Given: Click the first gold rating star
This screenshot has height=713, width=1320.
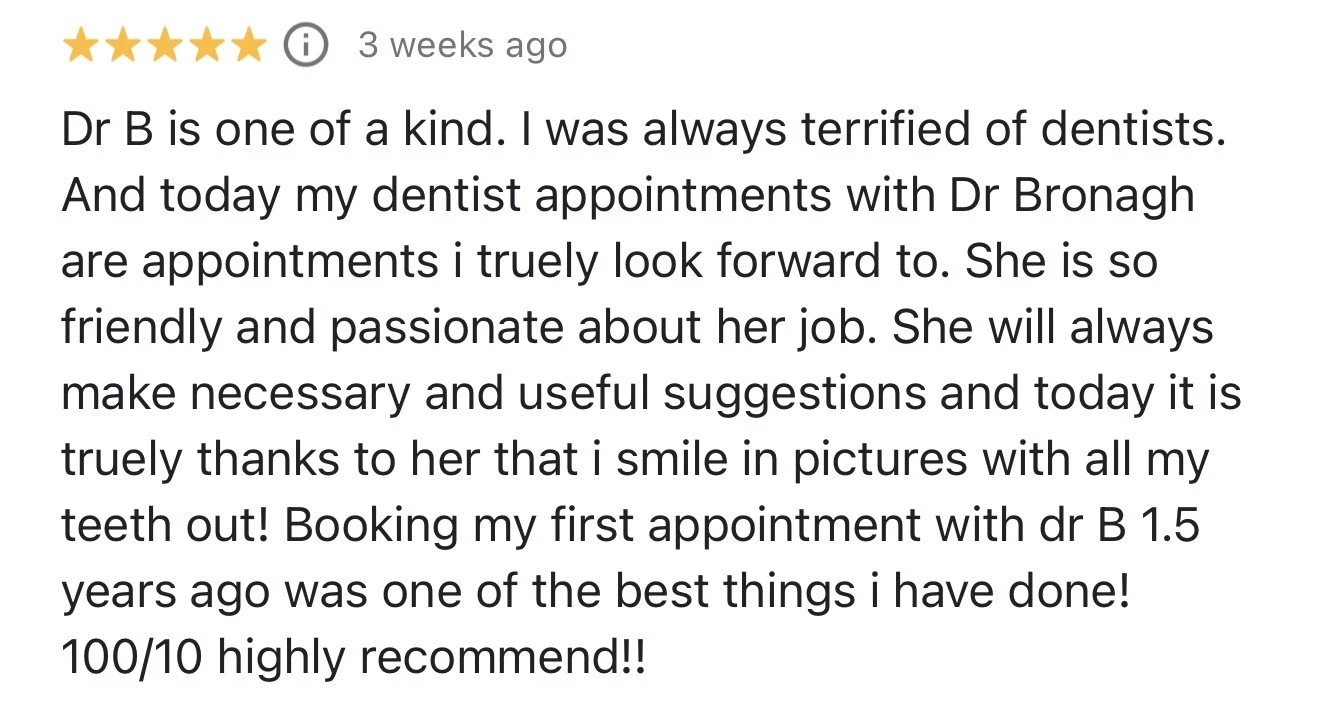Looking at the screenshot, I should (x=80, y=46).
